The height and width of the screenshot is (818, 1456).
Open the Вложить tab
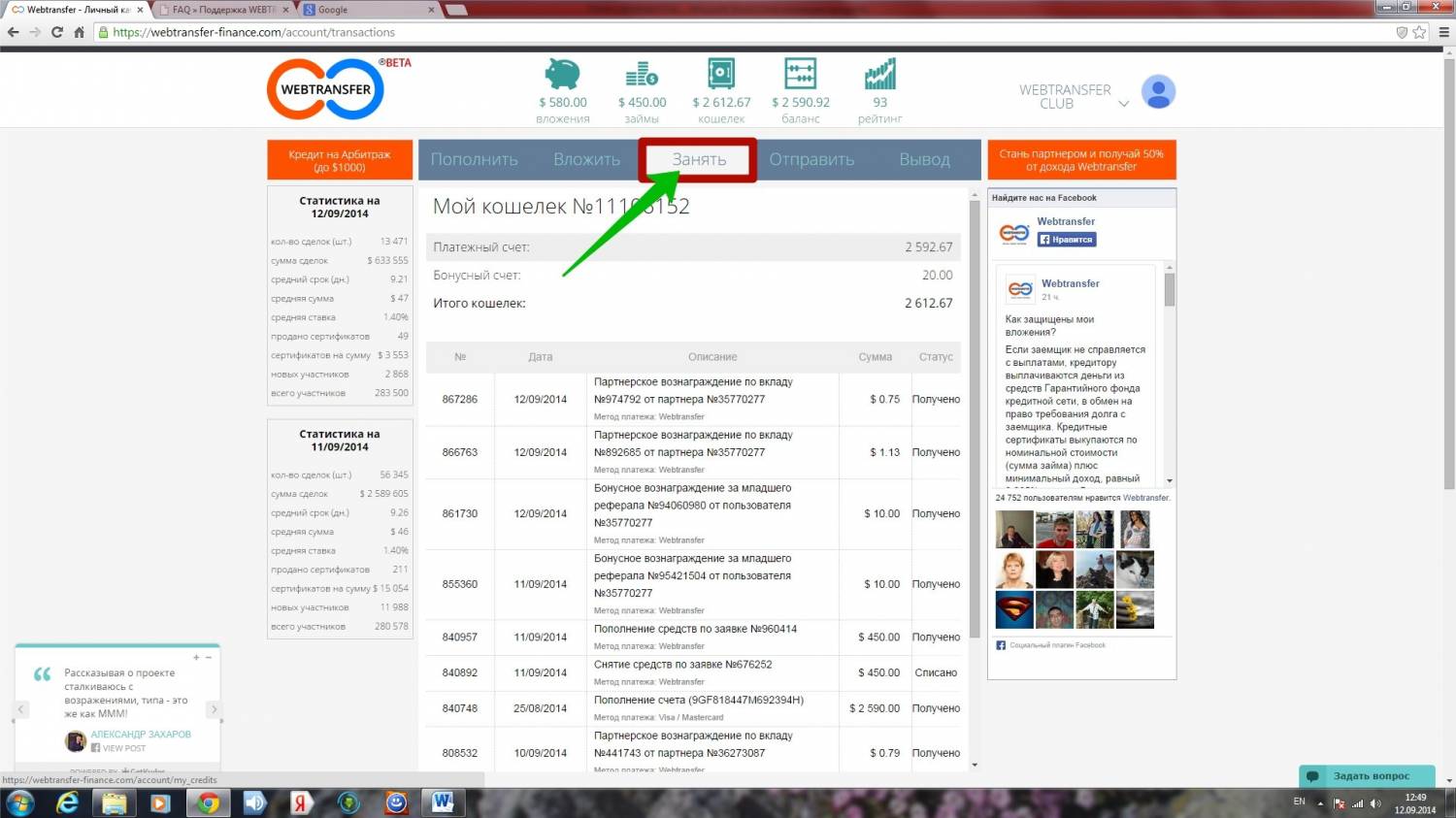(x=587, y=160)
